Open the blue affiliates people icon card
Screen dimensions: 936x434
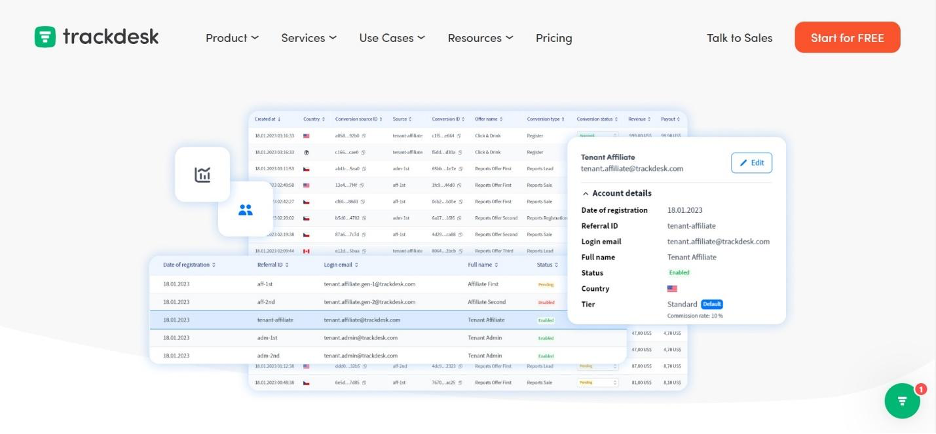(x=245, y=210)
